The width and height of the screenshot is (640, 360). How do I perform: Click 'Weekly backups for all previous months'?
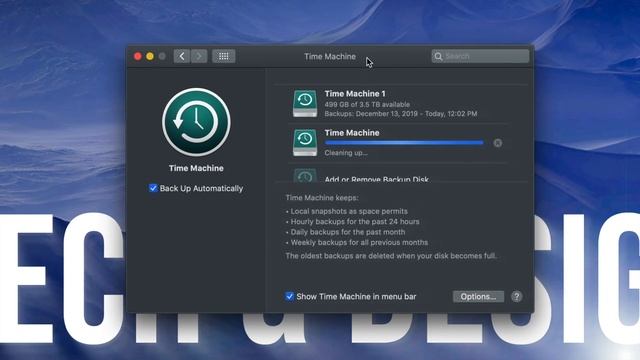[x=359, y=242]
